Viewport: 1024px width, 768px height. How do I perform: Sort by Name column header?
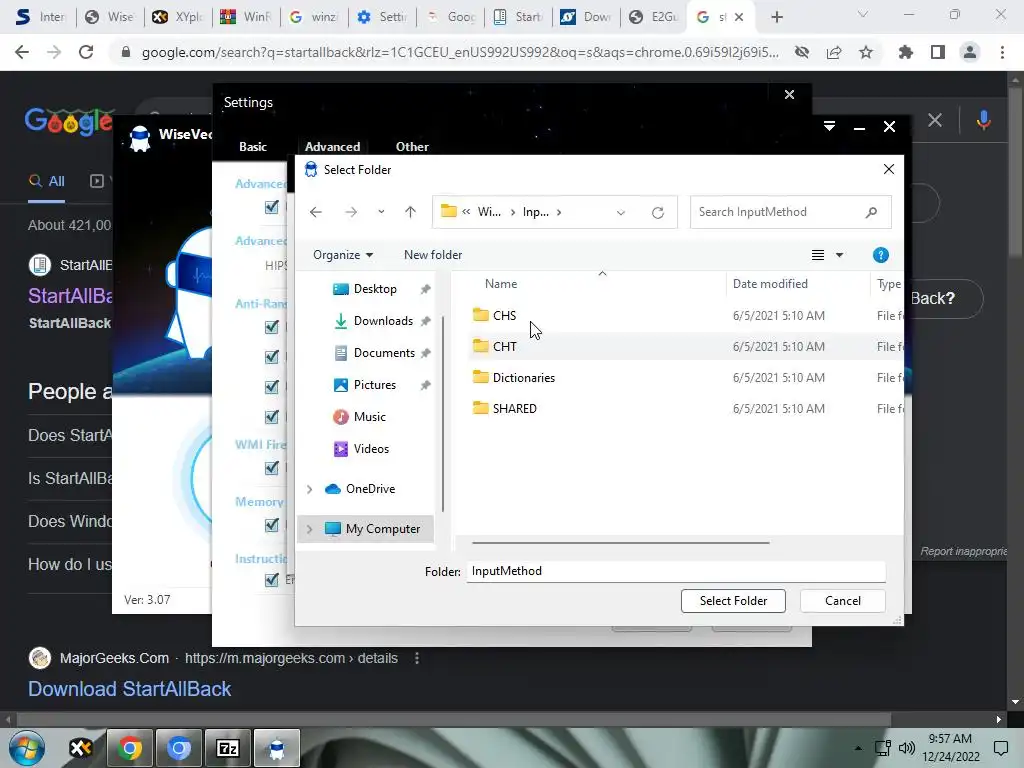click(501, 284)
